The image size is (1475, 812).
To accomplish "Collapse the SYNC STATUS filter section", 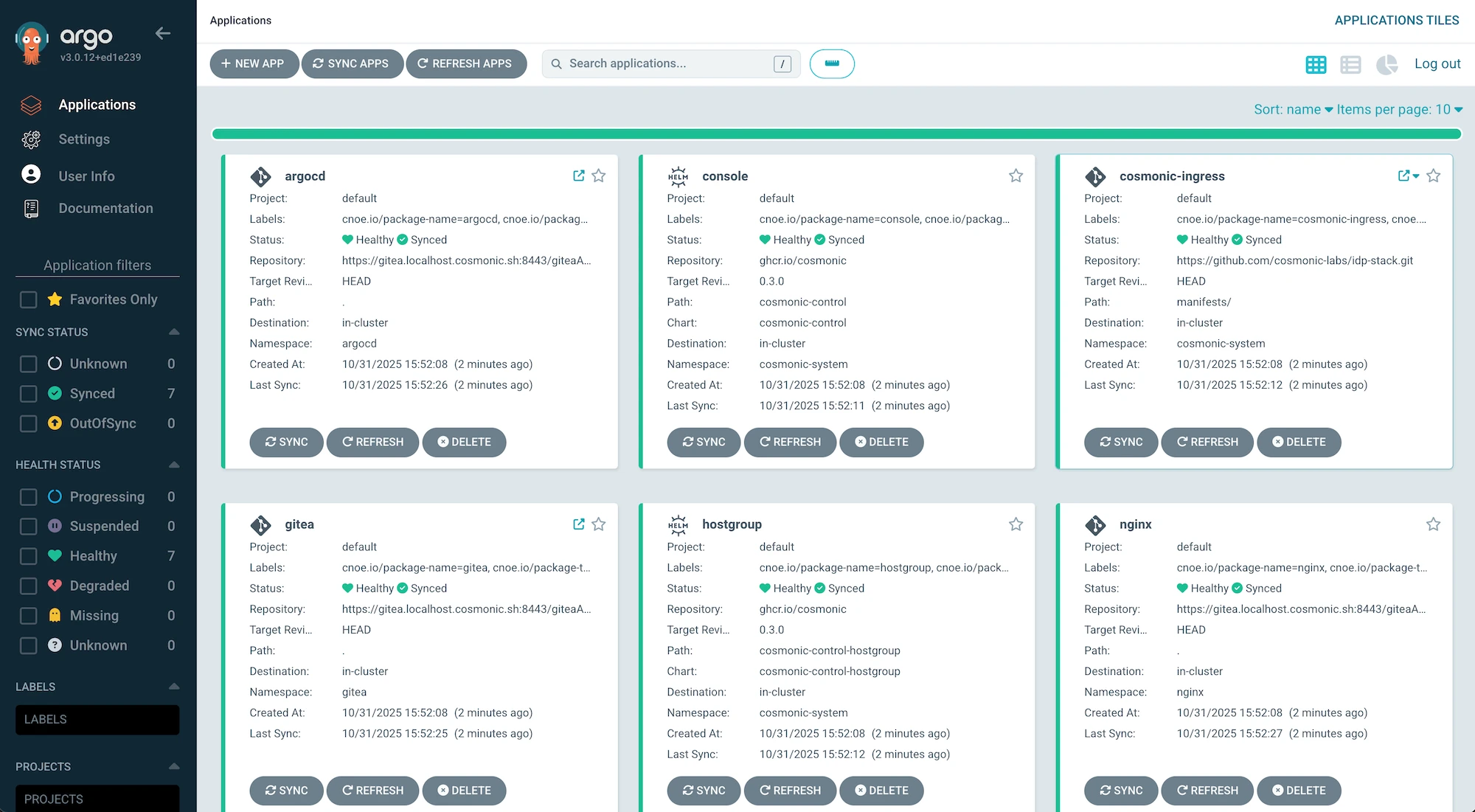I will pos(173,332).
